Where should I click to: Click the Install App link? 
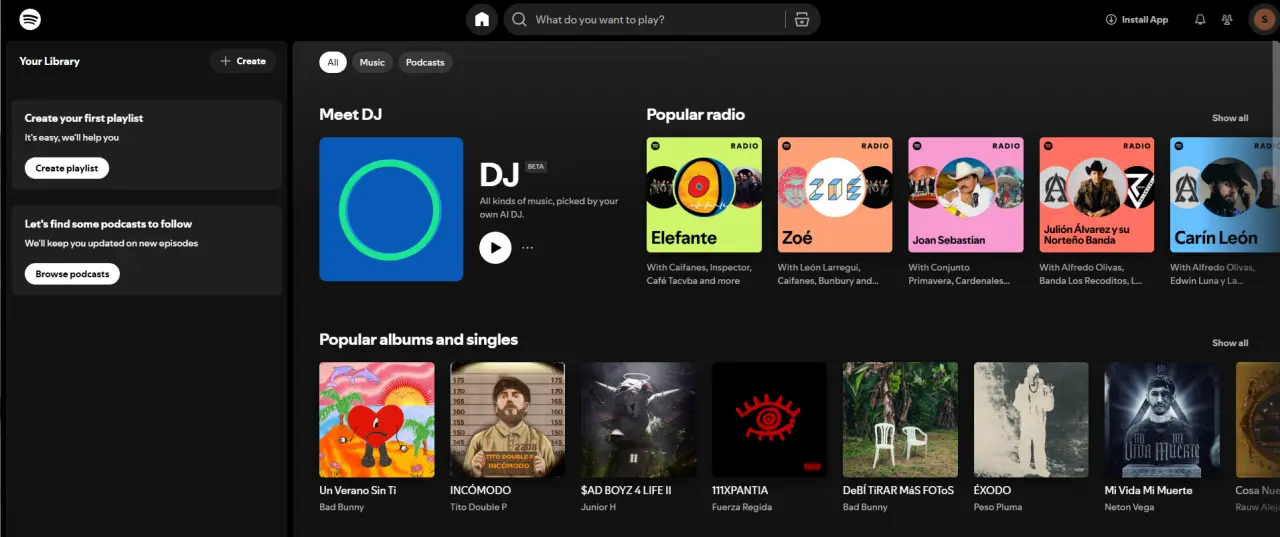click(1137, 19)
